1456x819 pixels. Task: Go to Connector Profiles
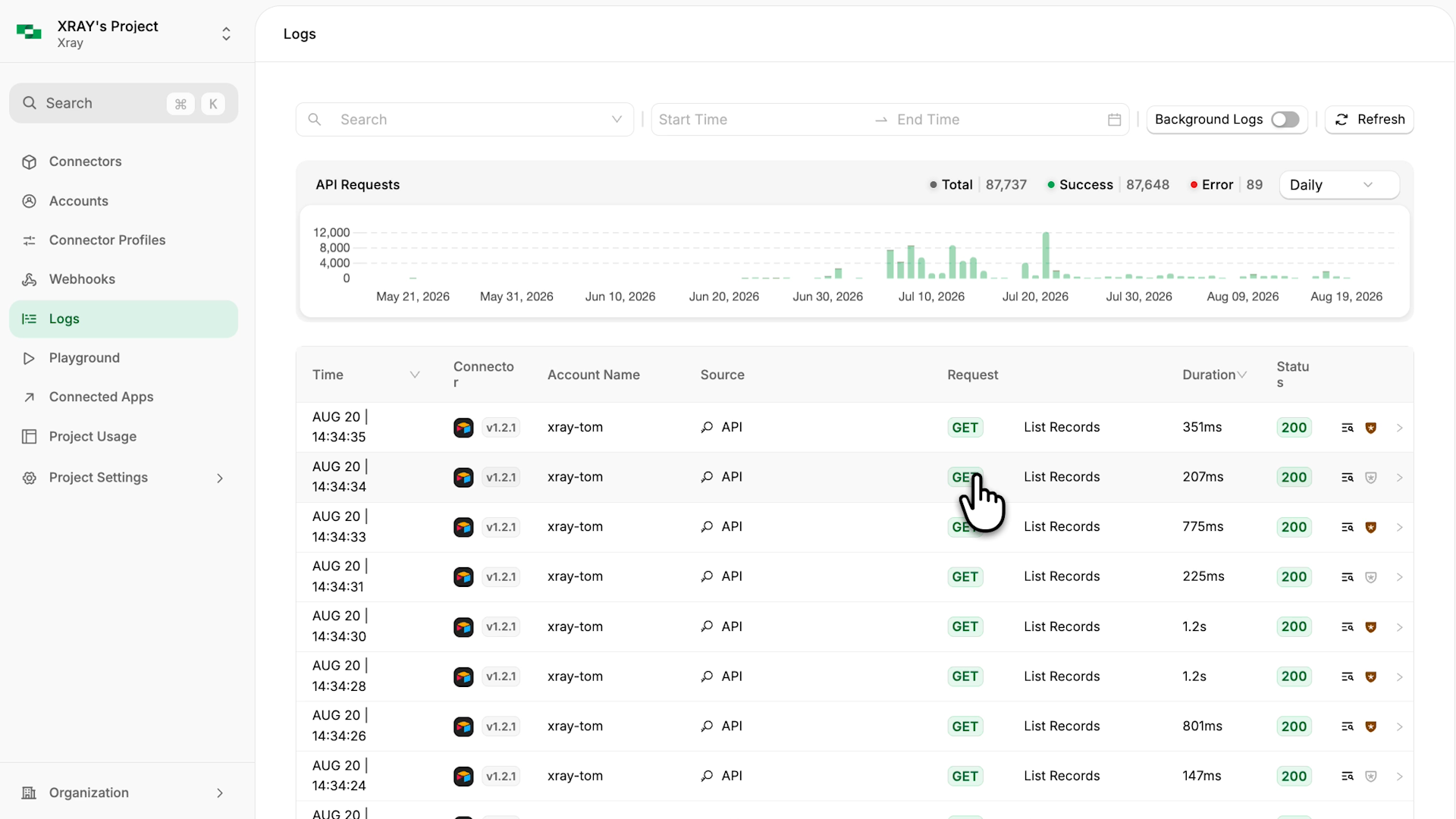[124, 240]
